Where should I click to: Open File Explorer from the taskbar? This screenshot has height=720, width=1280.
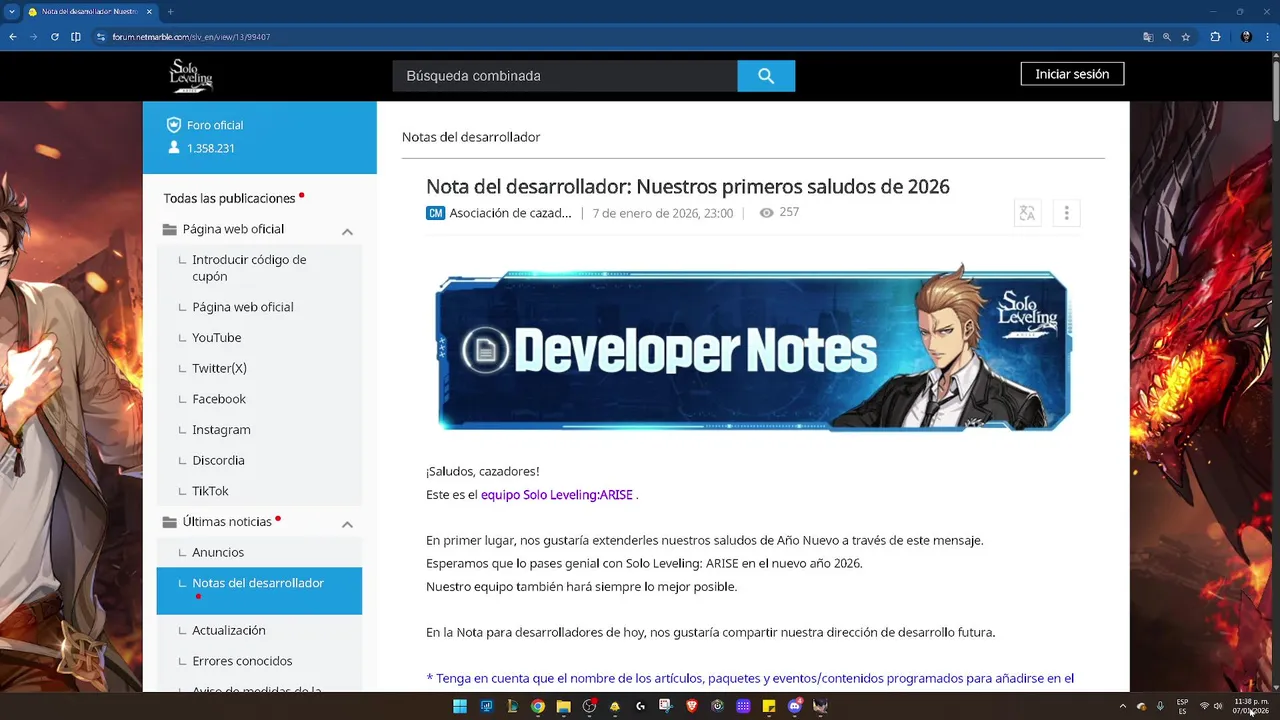click(563, 706)
